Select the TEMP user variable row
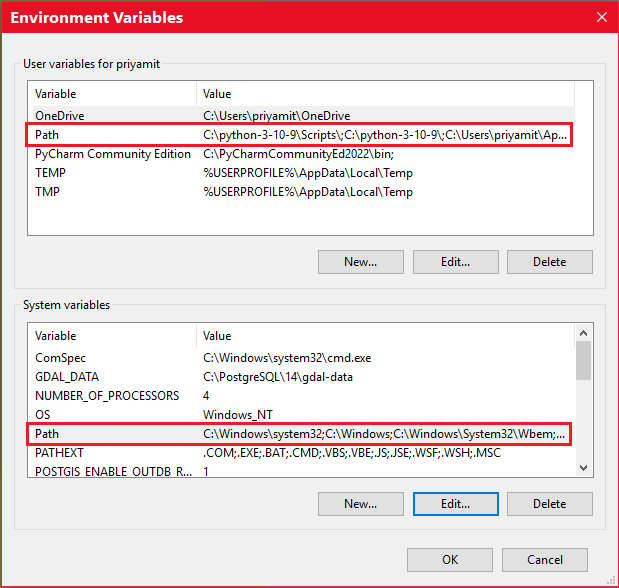Viewport: 619px width, 588px height. 304,173
